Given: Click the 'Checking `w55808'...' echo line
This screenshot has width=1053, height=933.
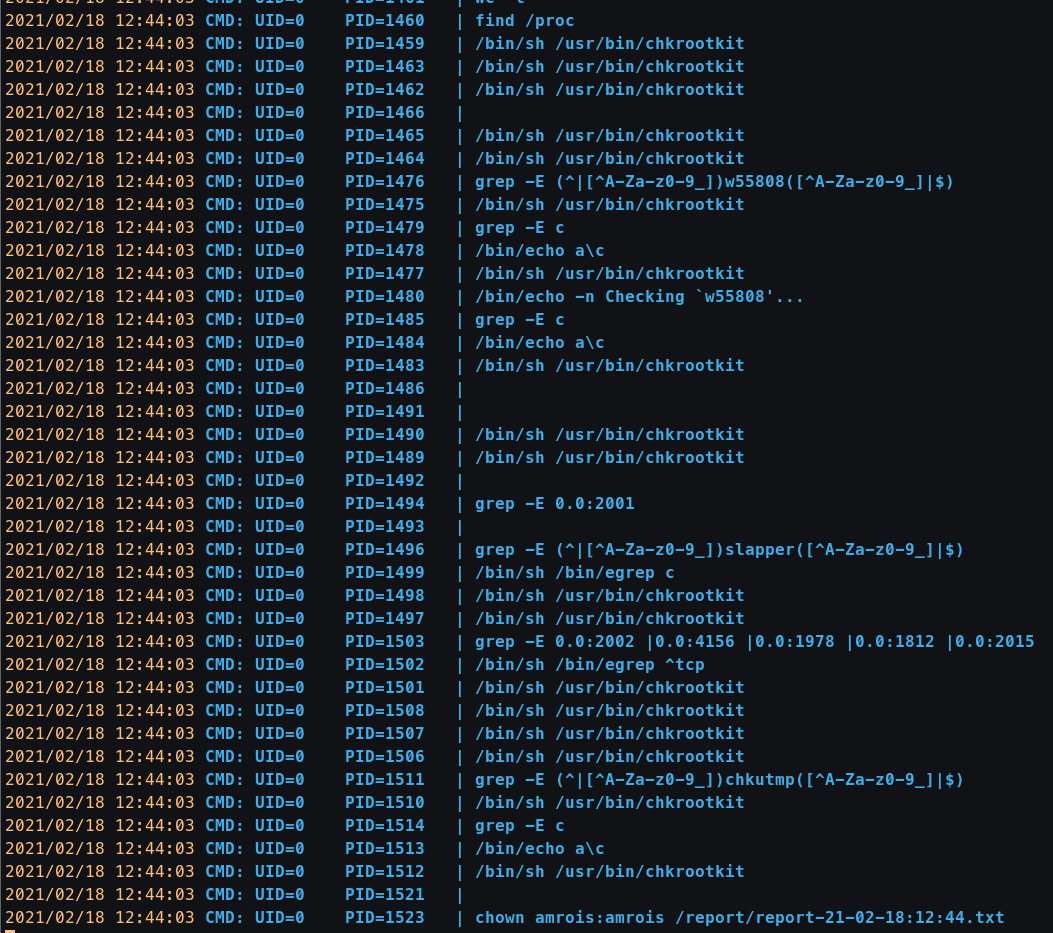Looking at the screenshot, I should point(639,296).
